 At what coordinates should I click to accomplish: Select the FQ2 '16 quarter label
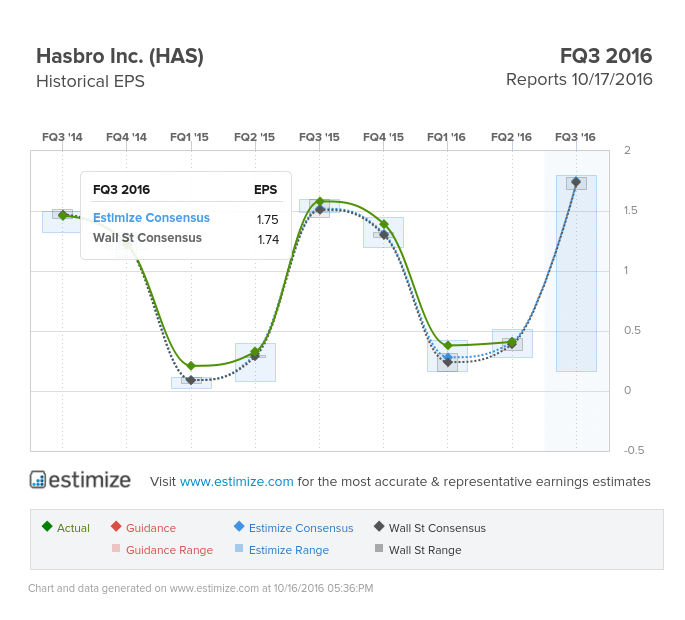[x=511, y=137]
